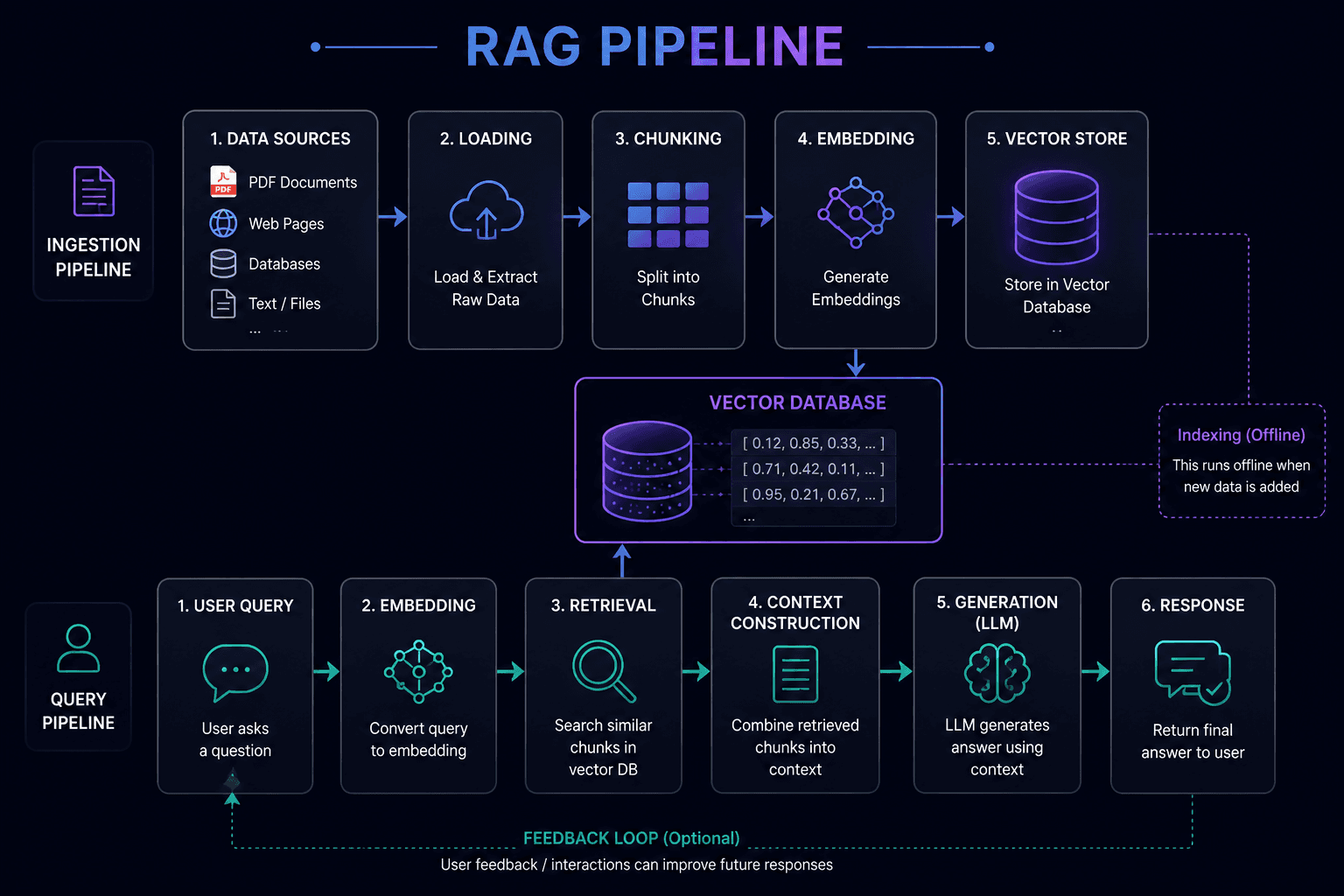Click the vector row '[ 0.71, 0.42, 0.11, ... ]'
This screenshot has width=1344, height=896.
point(814,469)
